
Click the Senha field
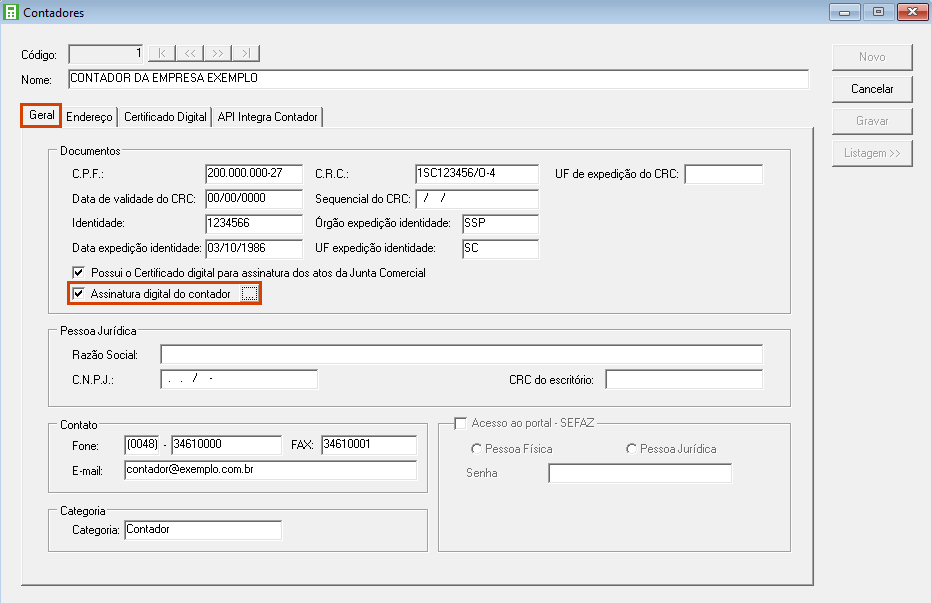(640, 473)
